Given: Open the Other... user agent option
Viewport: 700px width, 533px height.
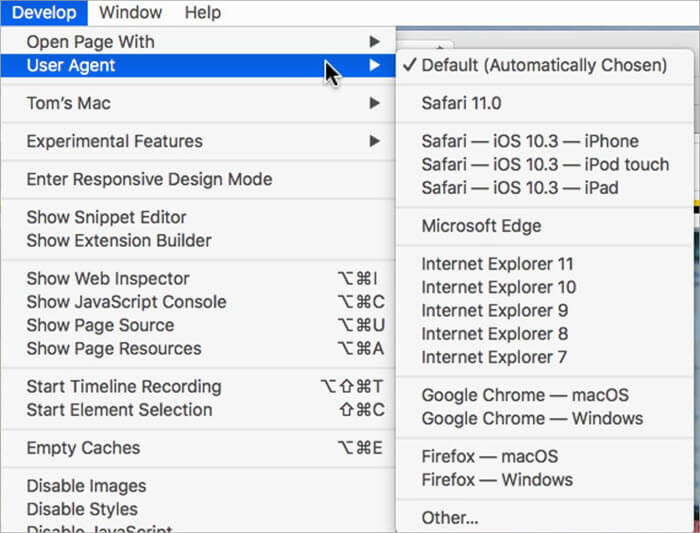Looking at the screenshot, I should 450,518.
